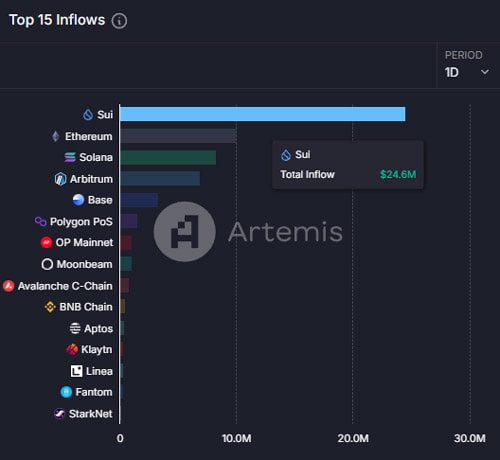Click the Aptos striped icon
The width and height of the screenshot is (500, 460).
75,328
